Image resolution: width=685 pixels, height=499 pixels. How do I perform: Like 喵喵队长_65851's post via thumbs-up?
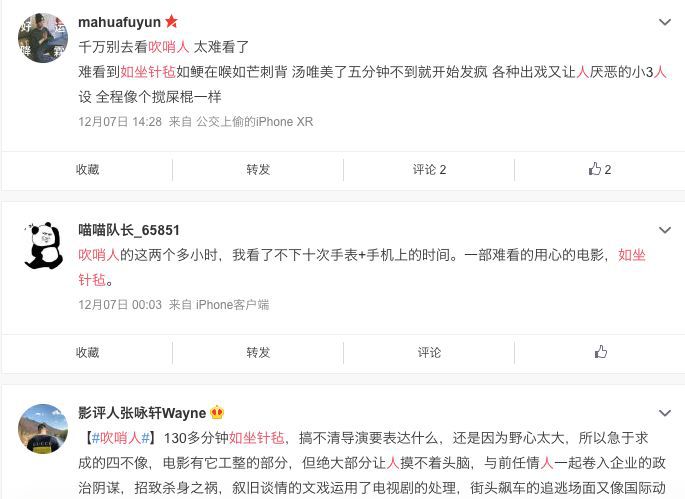pos(601,352)
